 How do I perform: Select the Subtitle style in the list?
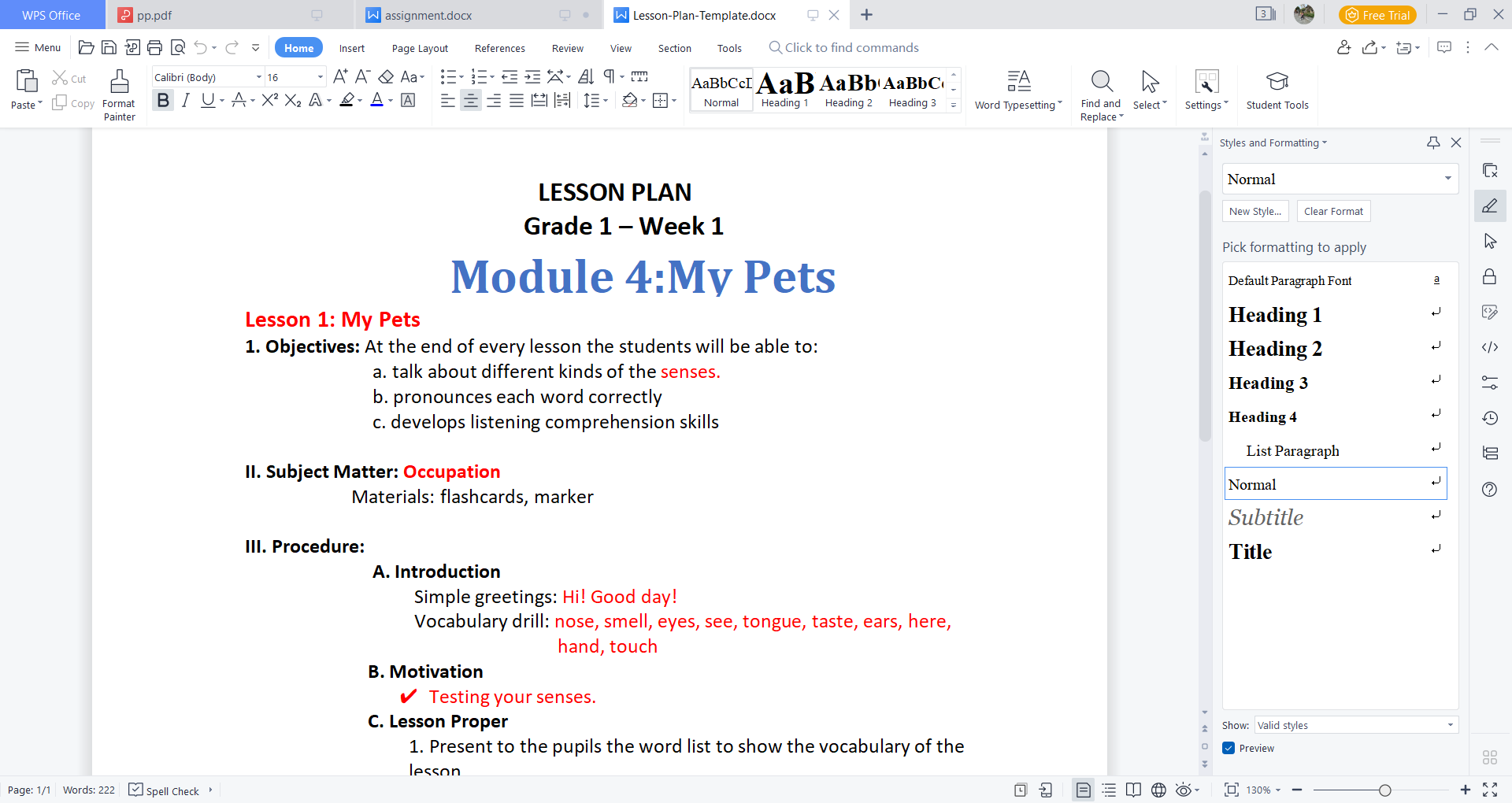[x=1336, y=517]
